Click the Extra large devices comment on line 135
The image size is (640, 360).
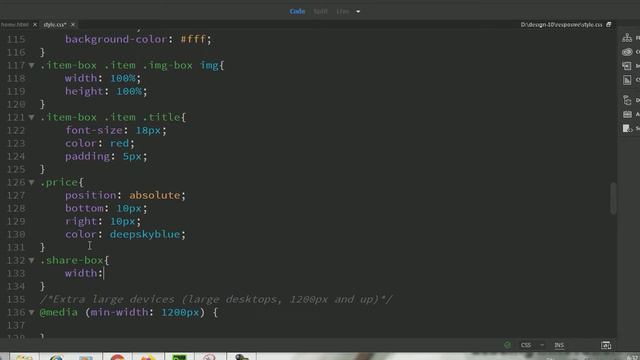[x=216, y=299]
